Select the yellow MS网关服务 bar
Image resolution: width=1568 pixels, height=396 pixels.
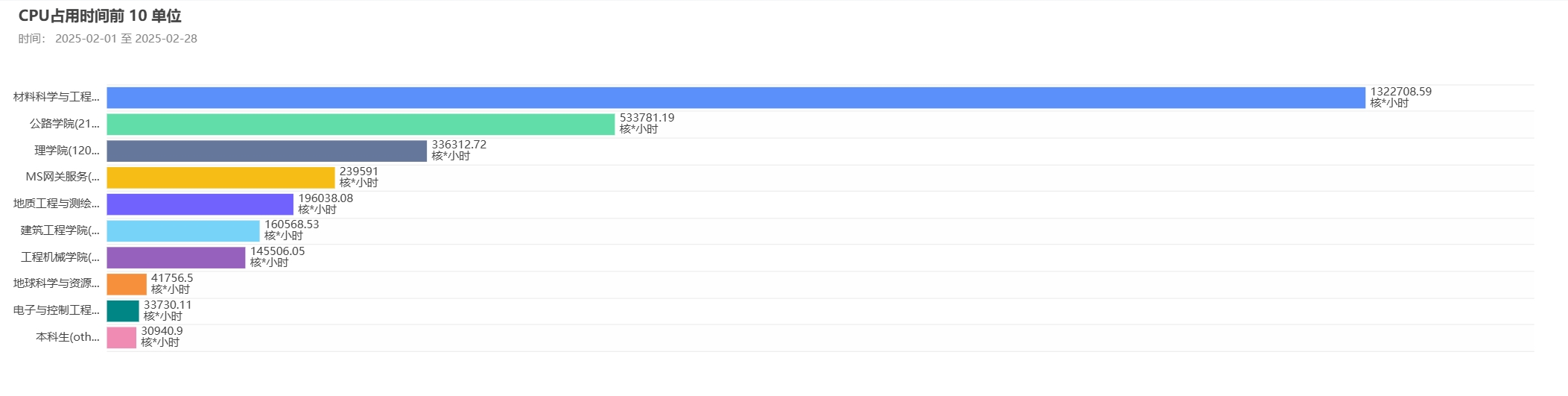tap(220, 177)
